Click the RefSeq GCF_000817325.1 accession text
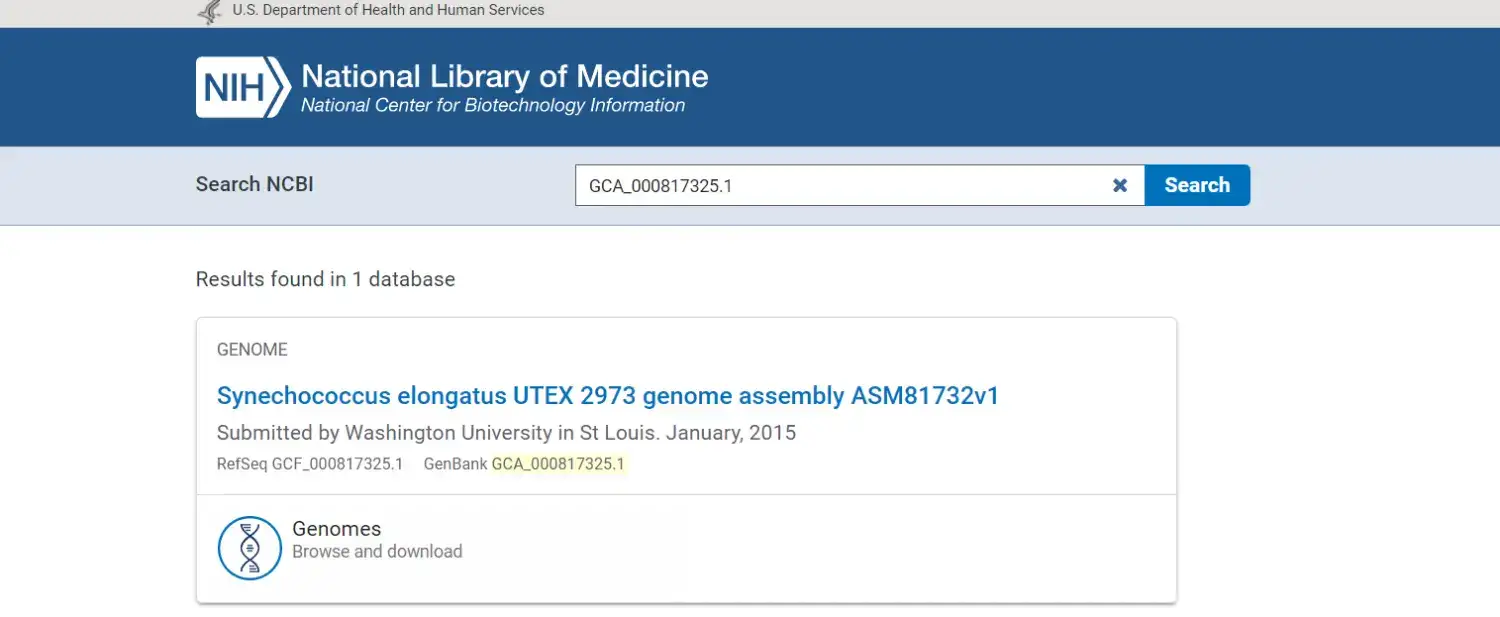Viewport: 1500px width, 617px height. coord(337,464)
